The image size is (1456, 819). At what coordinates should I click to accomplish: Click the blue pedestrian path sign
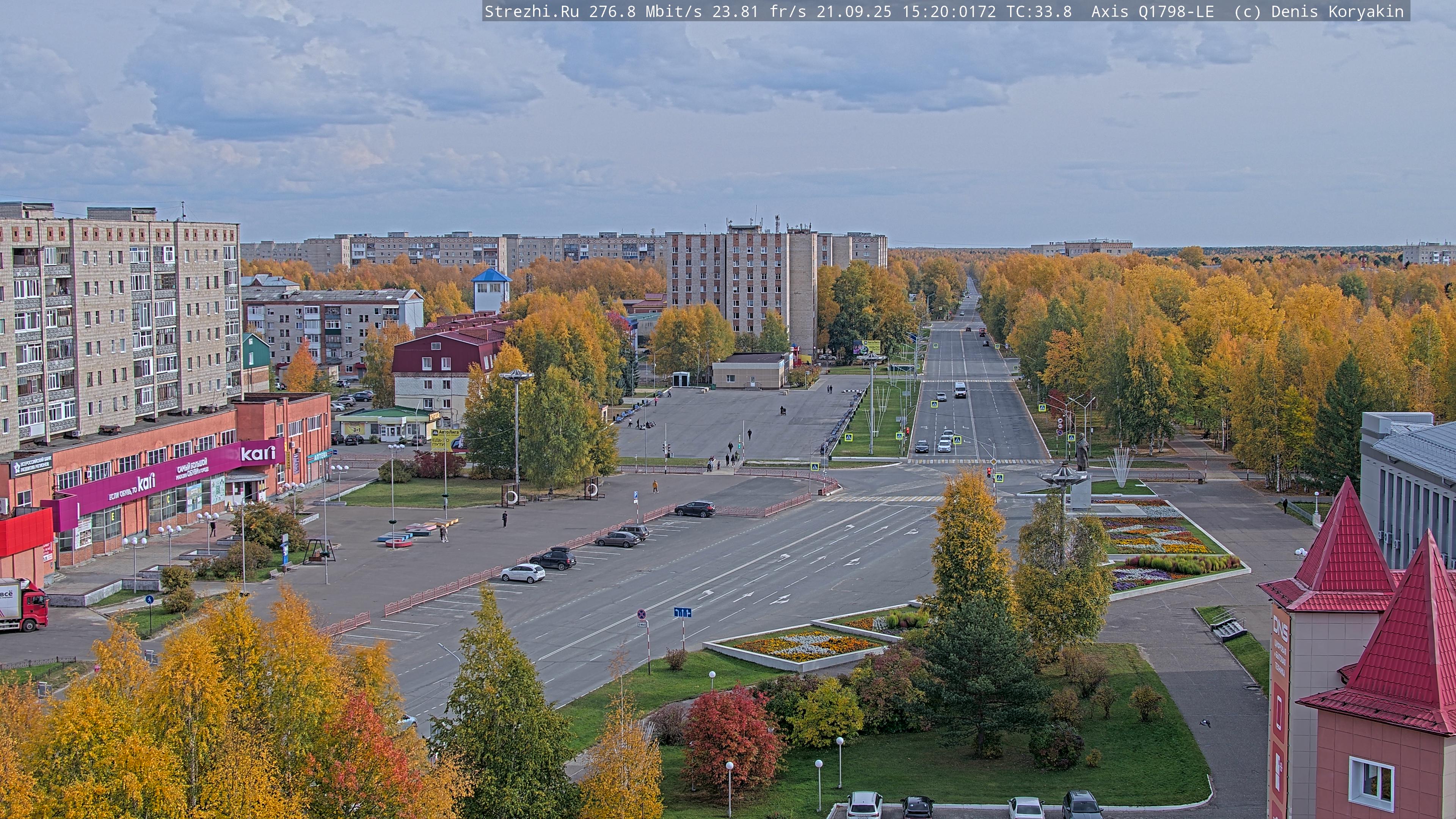click(x=149, y=599)
